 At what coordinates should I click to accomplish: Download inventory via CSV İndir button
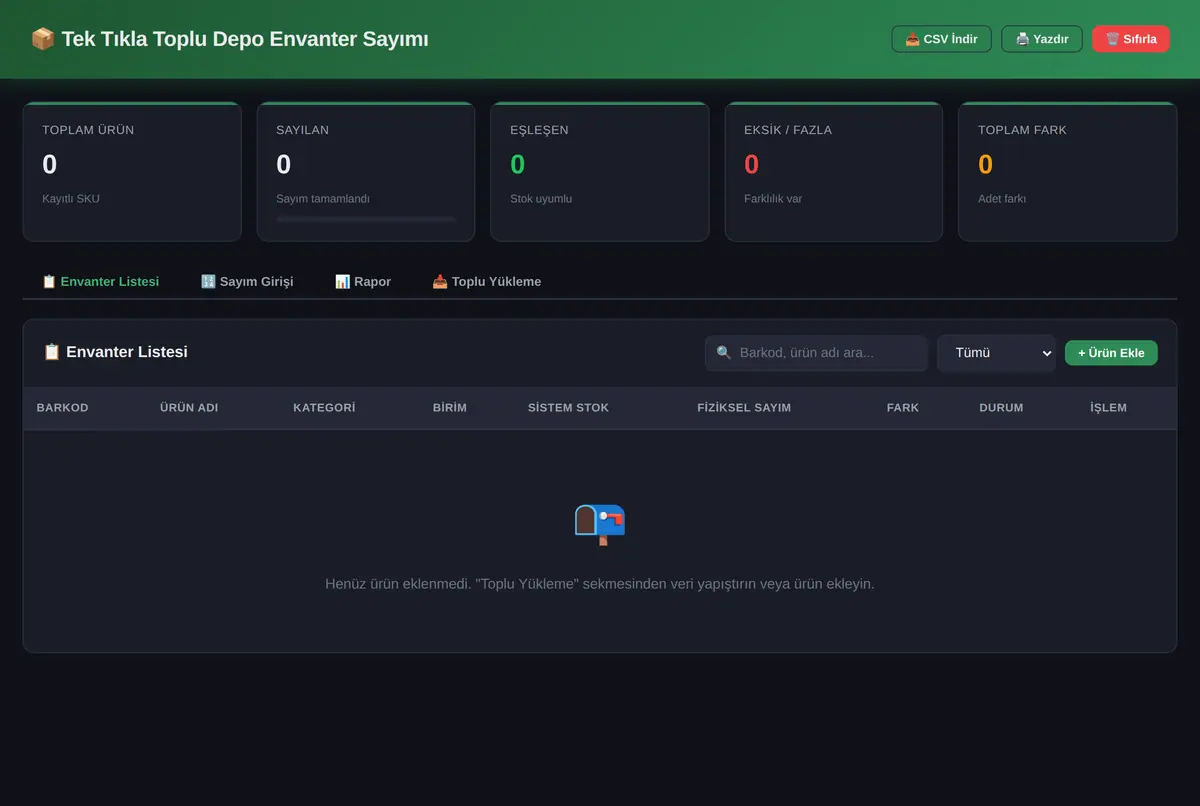pos(941,39)
